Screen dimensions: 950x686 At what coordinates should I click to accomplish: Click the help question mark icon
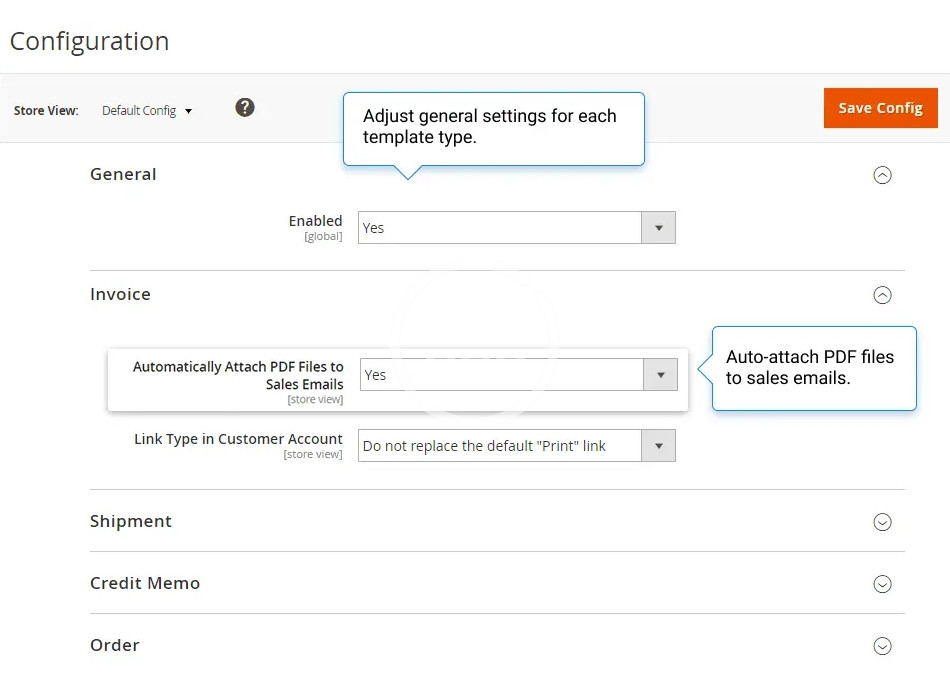(x=245, y=108)
